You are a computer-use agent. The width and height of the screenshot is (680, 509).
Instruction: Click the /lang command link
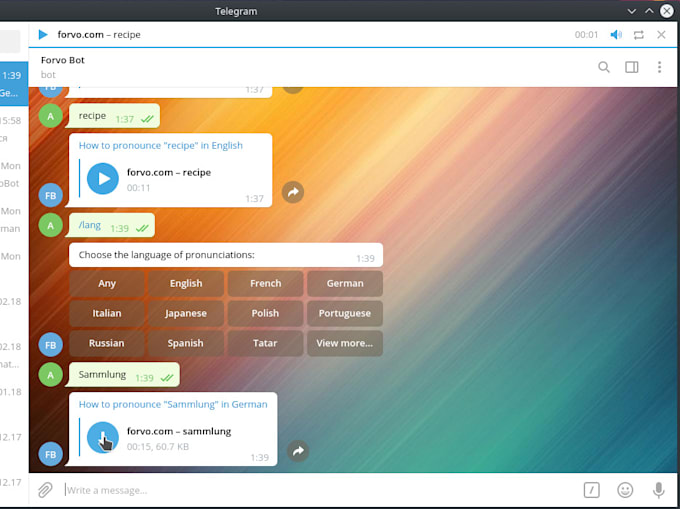[x=90, y=225]
